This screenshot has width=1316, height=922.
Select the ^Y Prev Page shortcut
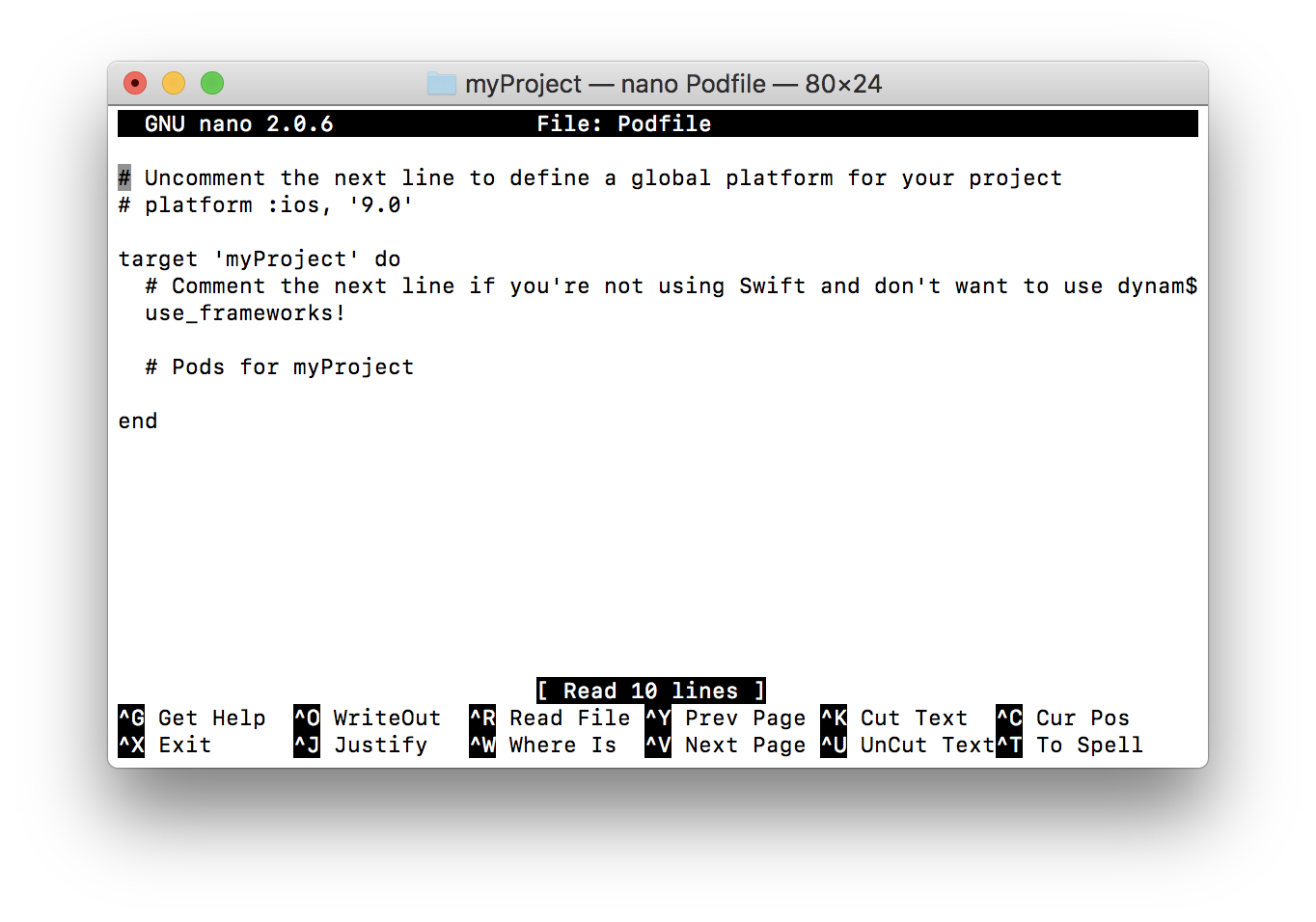tap(726, 719)
